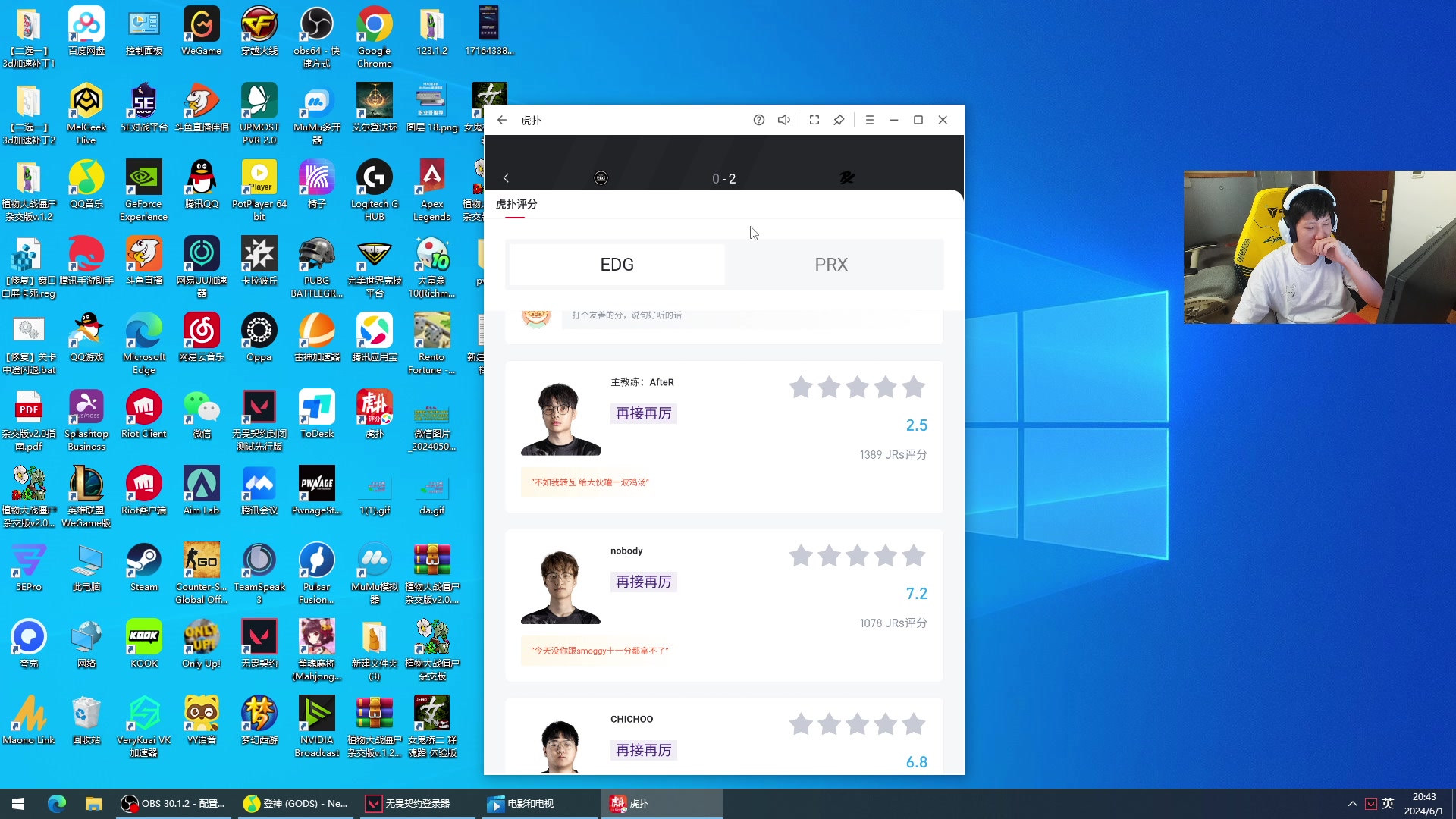
Task: Click the PRX team logo in the score header
Action: click(847, 178)
